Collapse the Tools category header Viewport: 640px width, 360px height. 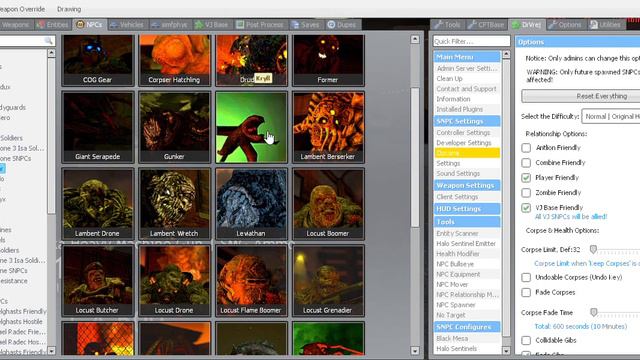(467, 222)
